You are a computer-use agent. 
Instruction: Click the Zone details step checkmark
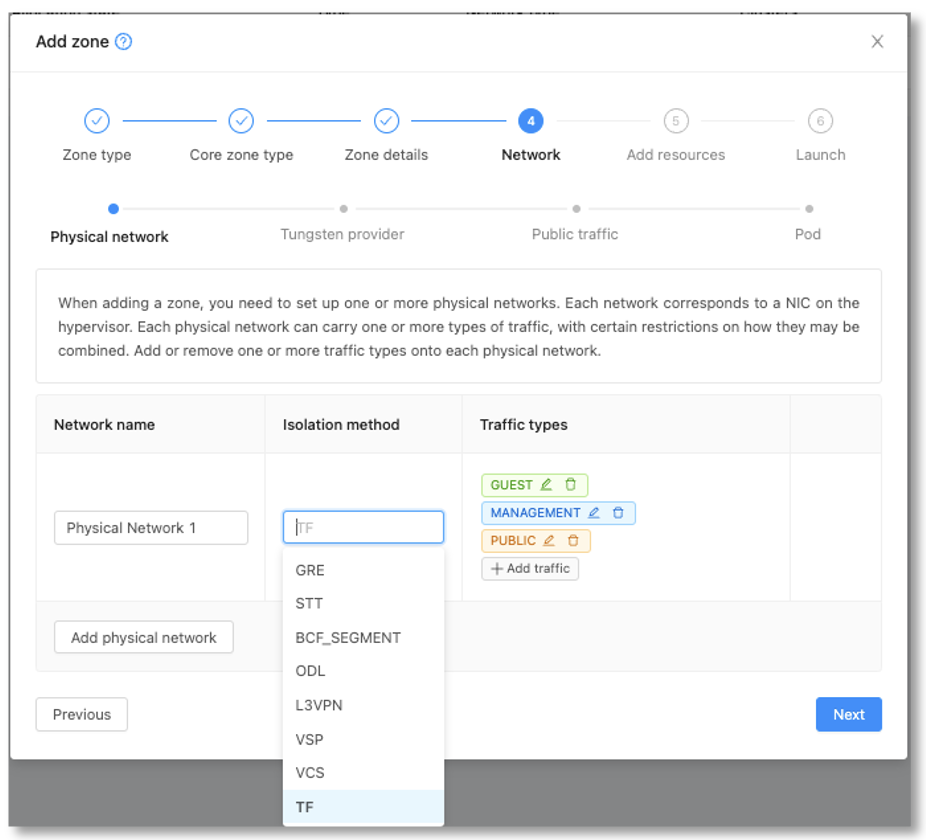coord(386,121)
